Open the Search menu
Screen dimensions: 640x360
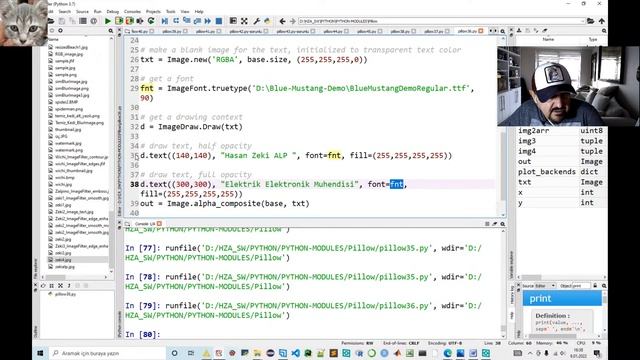[64, 11]
